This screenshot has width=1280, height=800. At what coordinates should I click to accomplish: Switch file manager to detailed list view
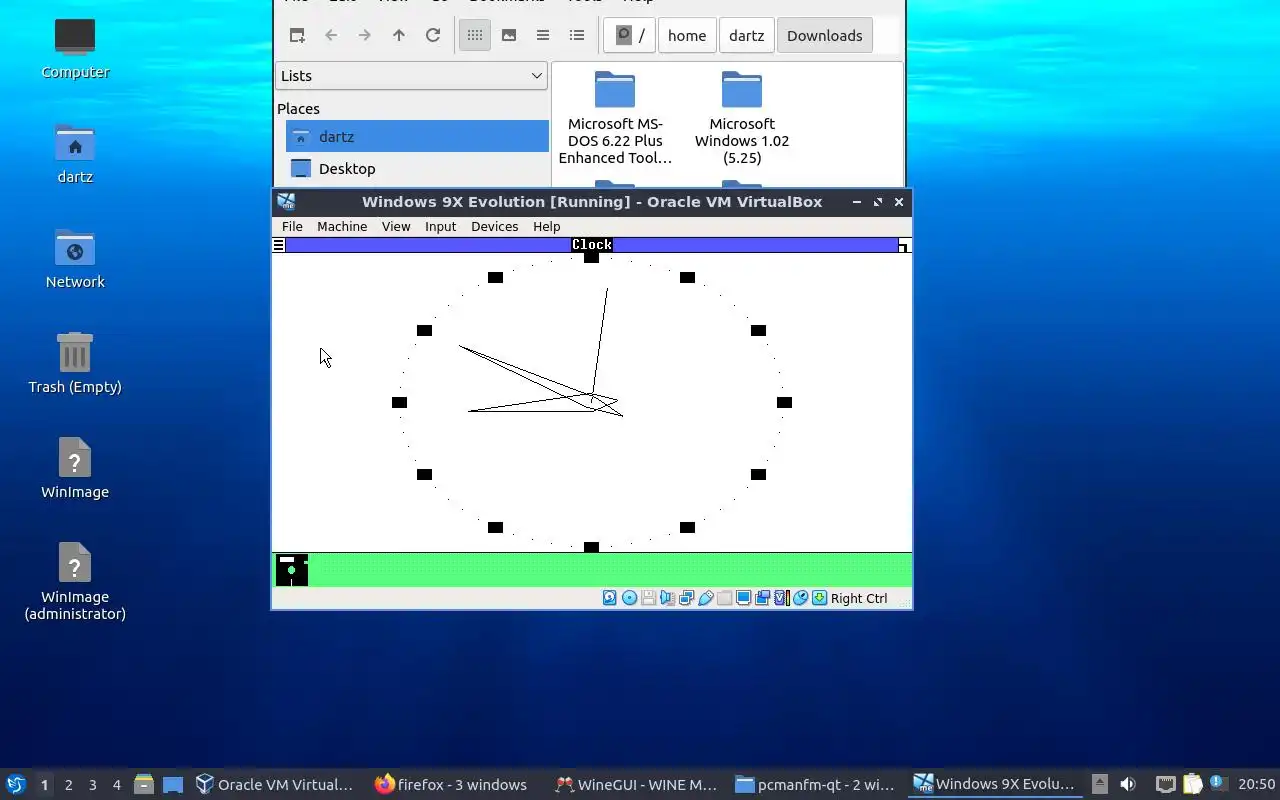click(x=577, y=35)
